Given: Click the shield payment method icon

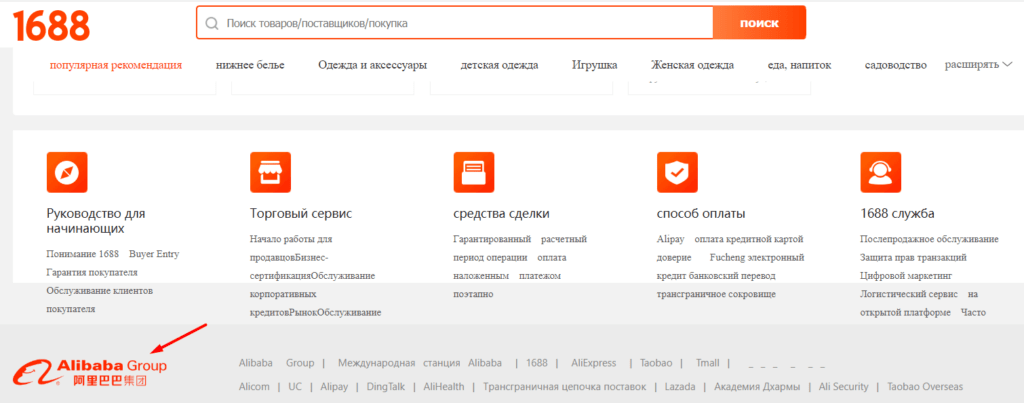Looking at the screenshot, I should click(677, 172).
